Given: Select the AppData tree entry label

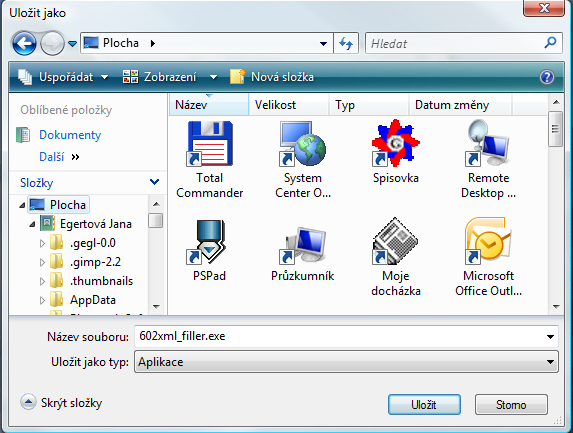Looking at the screenshot, I should click(93, 300).
